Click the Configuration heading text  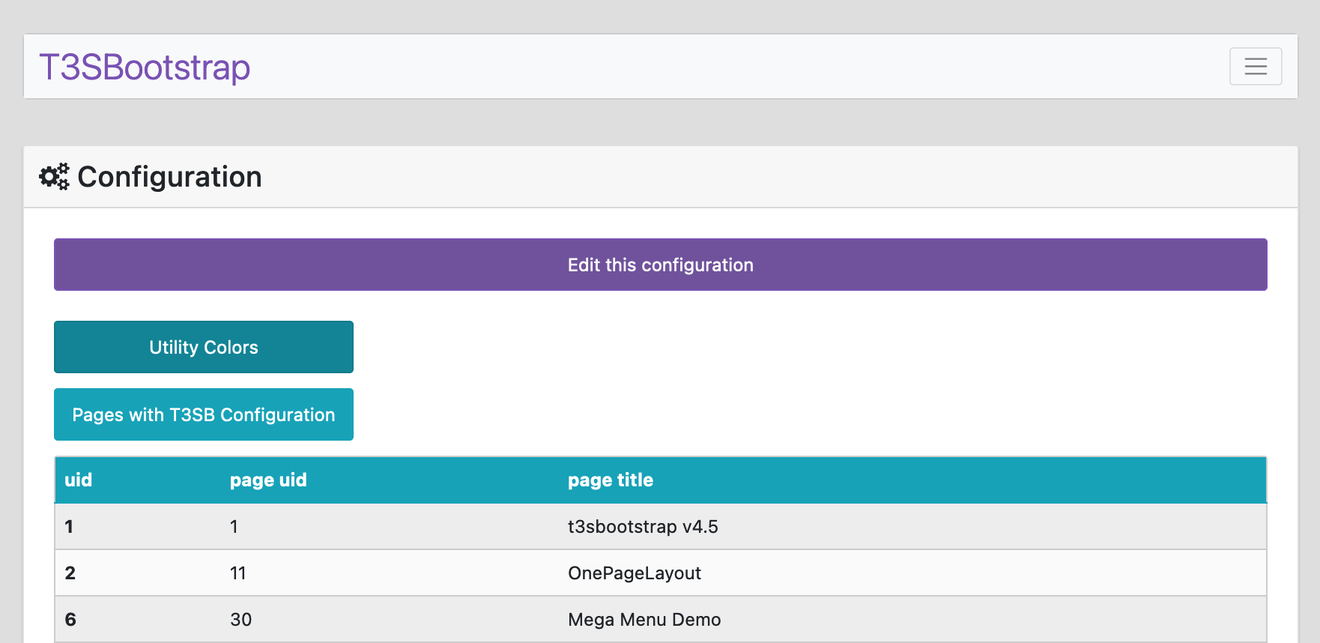click(169, 177)
